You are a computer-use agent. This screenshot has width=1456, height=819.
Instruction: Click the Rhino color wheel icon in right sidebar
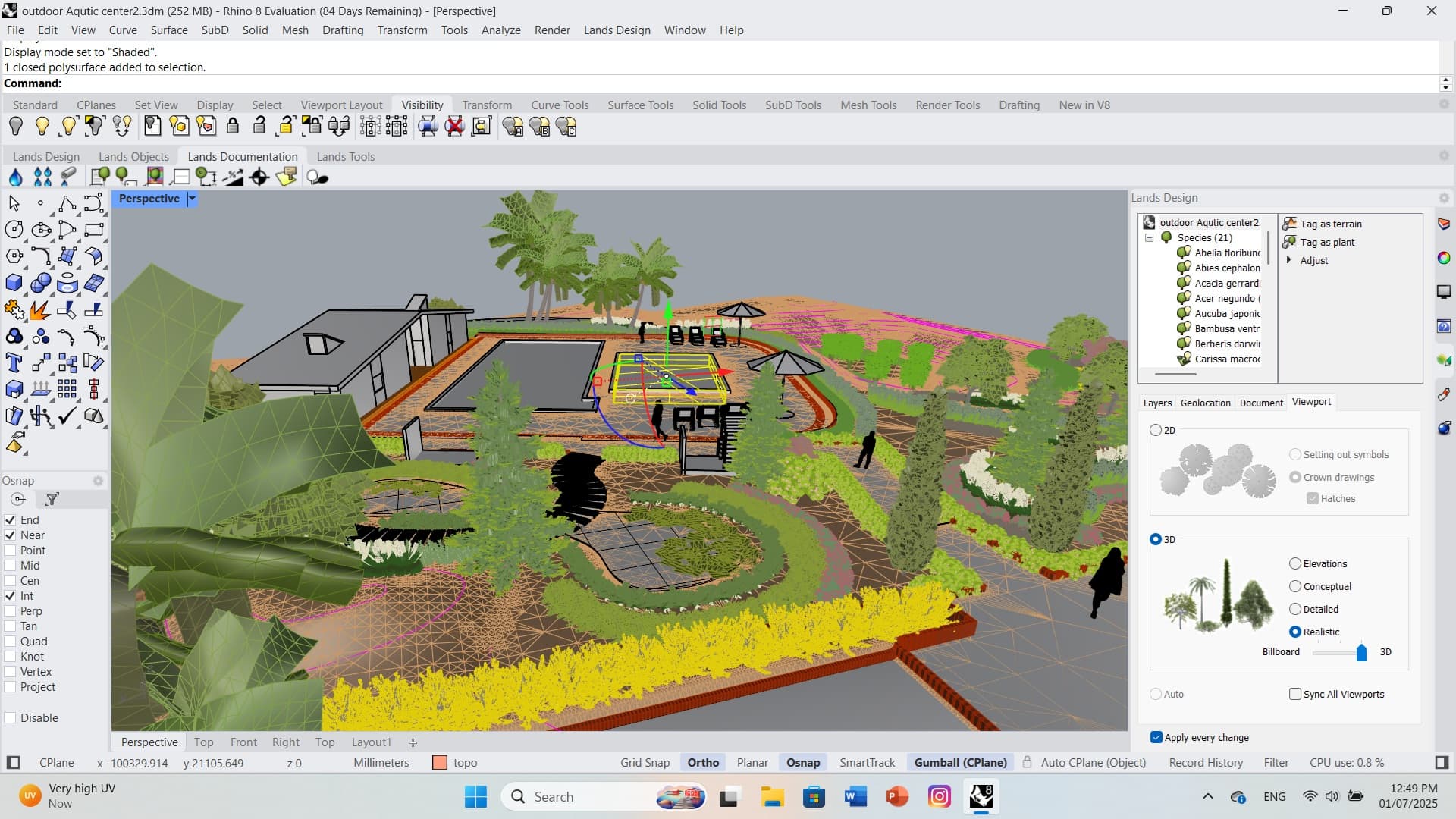(x=1444, y=258)
